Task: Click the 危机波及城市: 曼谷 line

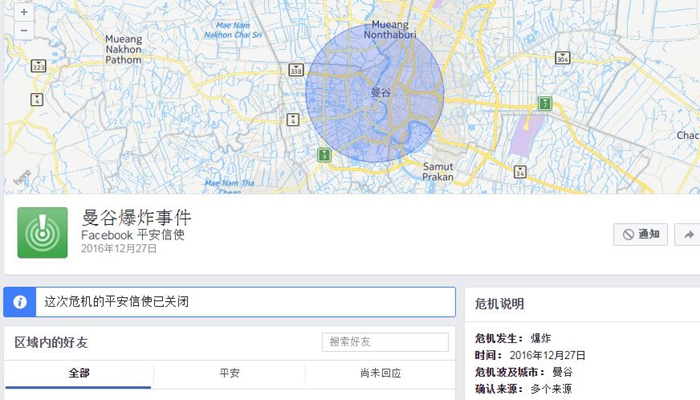Action: tap(523, 372)
